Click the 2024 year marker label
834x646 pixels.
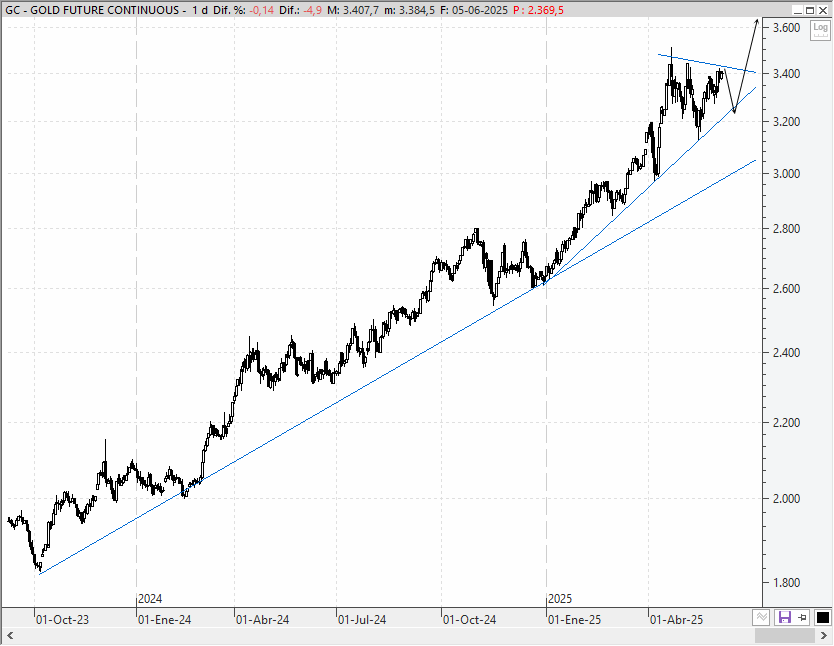tap(150, 599)
